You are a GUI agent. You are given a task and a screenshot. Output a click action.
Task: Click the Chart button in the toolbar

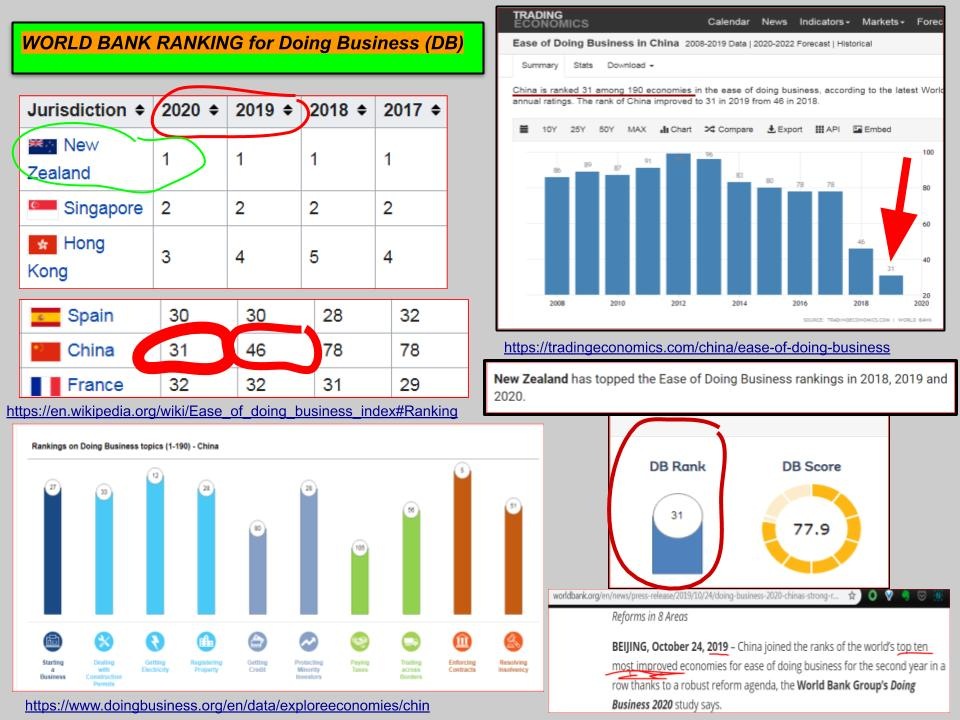pyautogui.click(x=676, y=129)
